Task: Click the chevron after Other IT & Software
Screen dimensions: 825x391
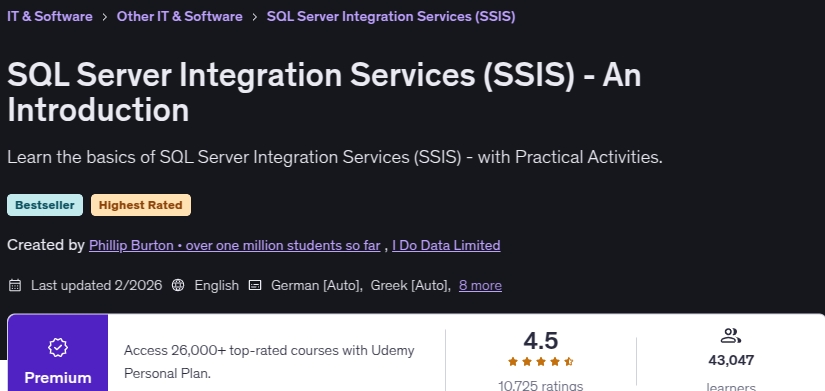Action: [255, 17]
